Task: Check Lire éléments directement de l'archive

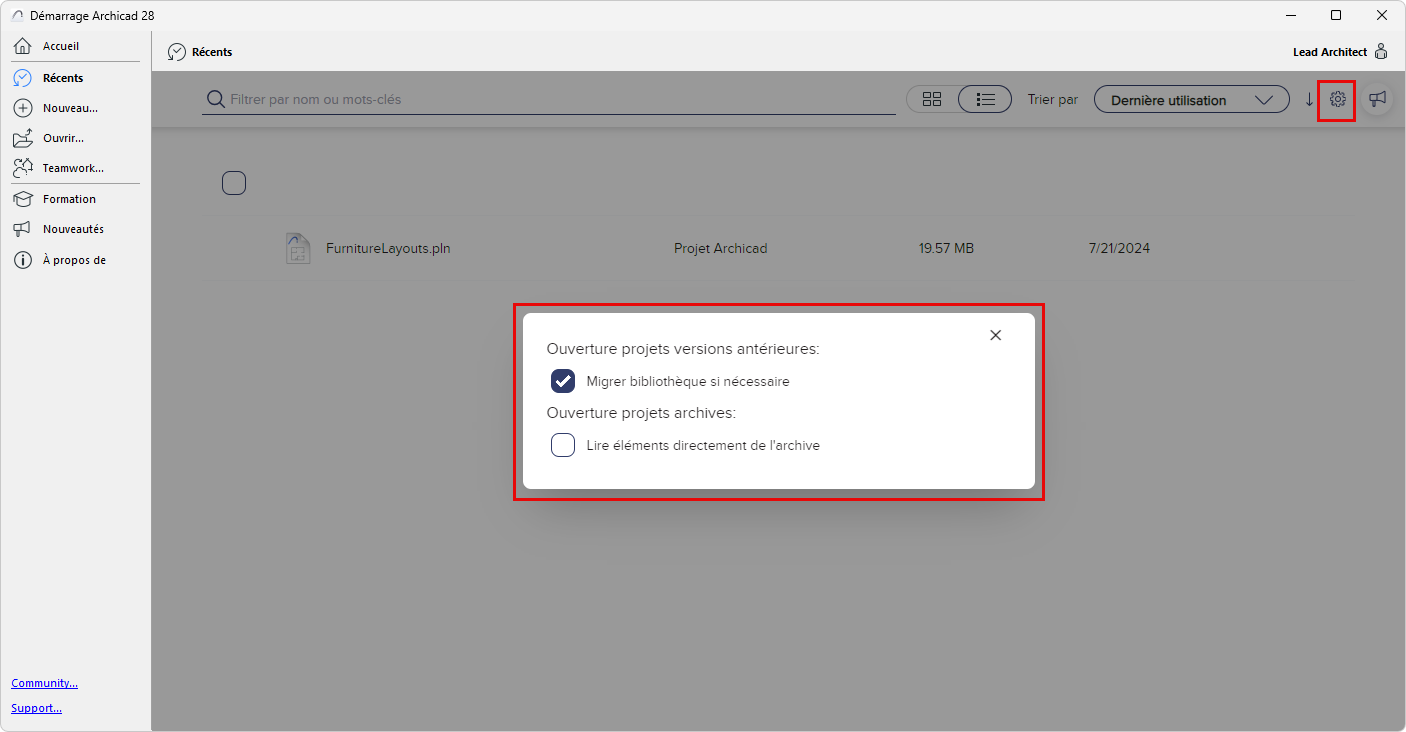Action: point(563,445)
